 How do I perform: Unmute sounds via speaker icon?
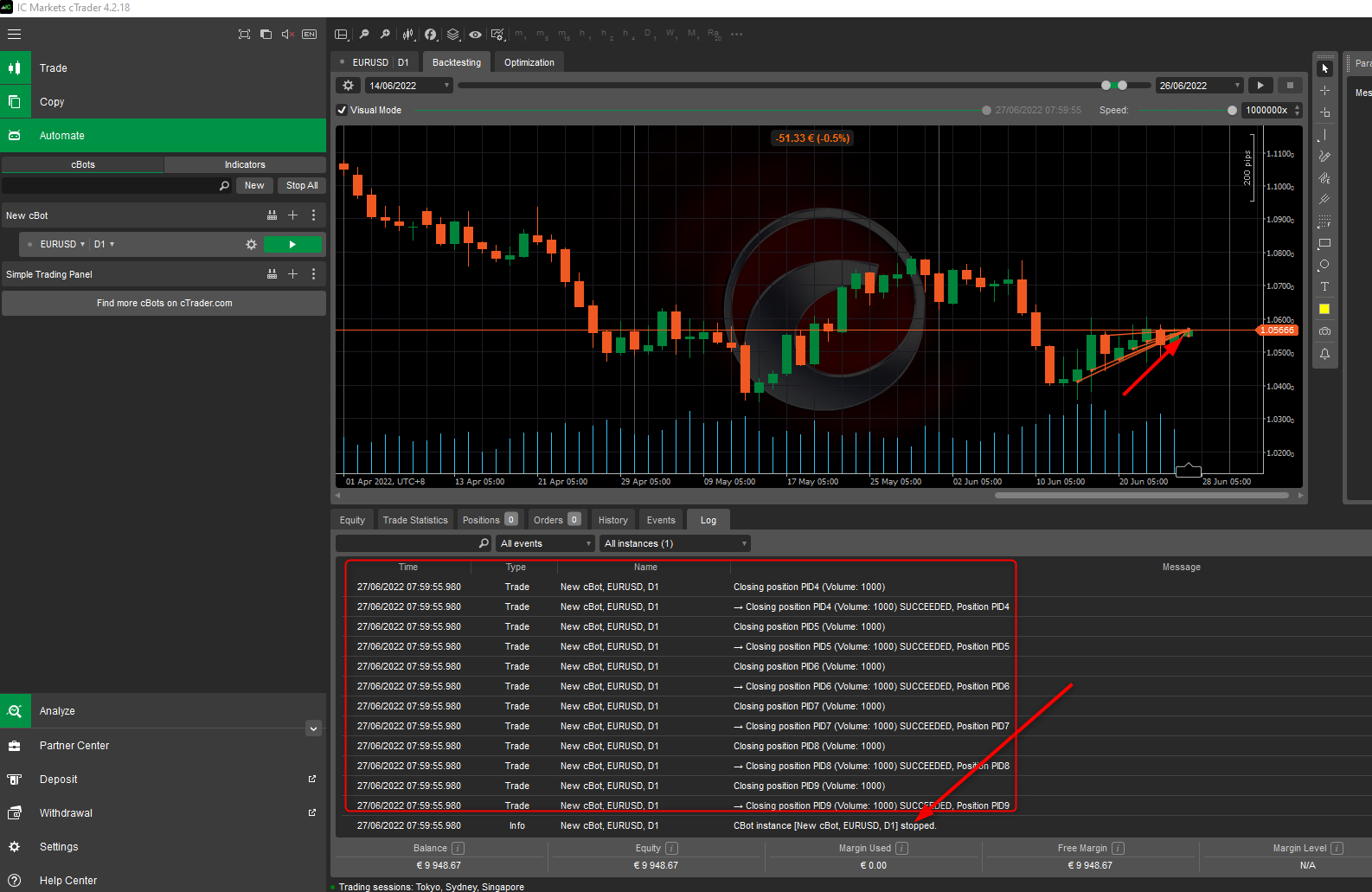(x=288, y=35)
